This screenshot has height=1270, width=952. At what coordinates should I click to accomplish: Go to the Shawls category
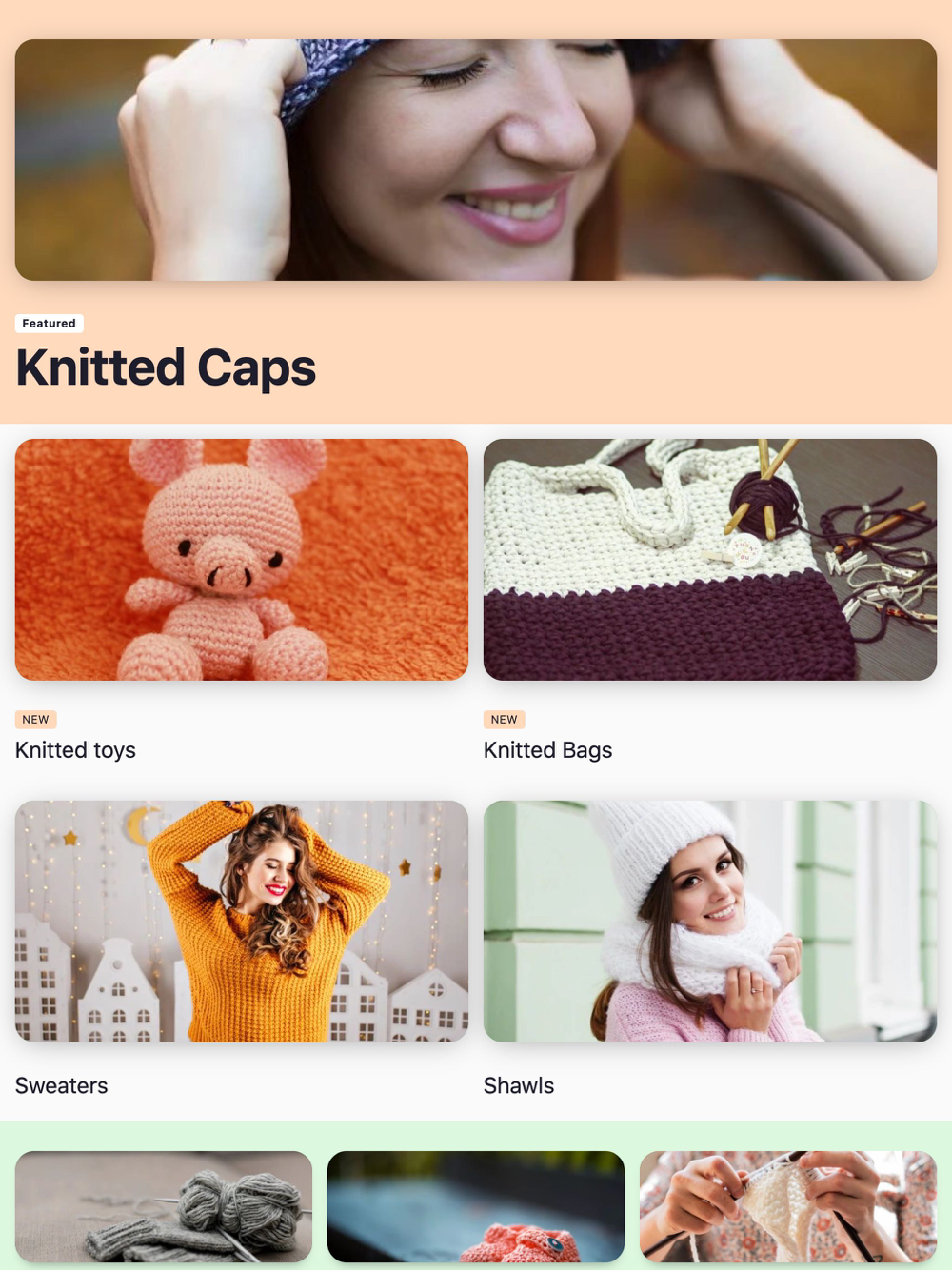coord(519,1085)
